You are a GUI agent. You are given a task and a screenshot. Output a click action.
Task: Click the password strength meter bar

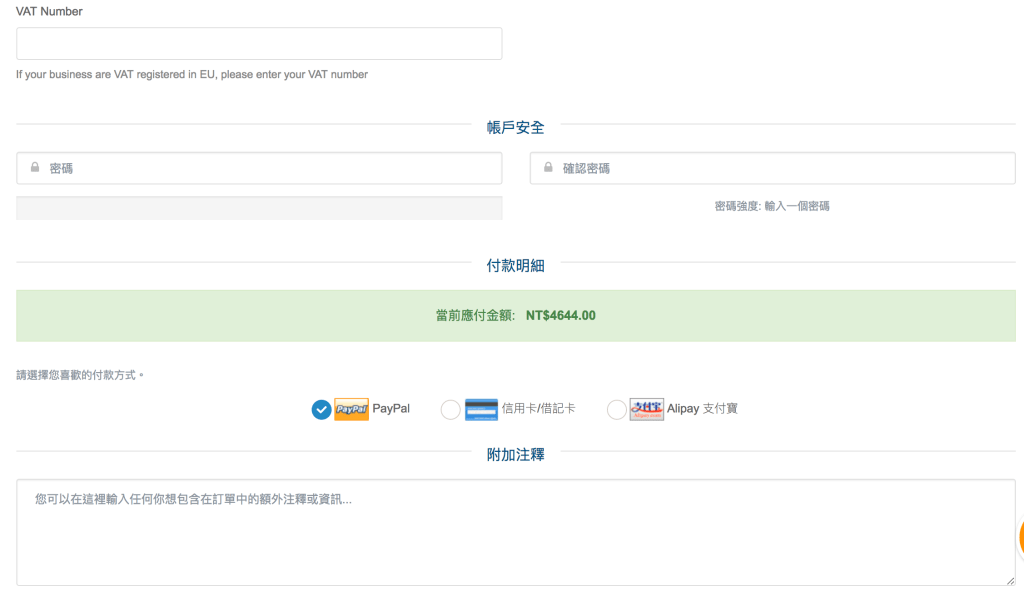tap(259, 208)
